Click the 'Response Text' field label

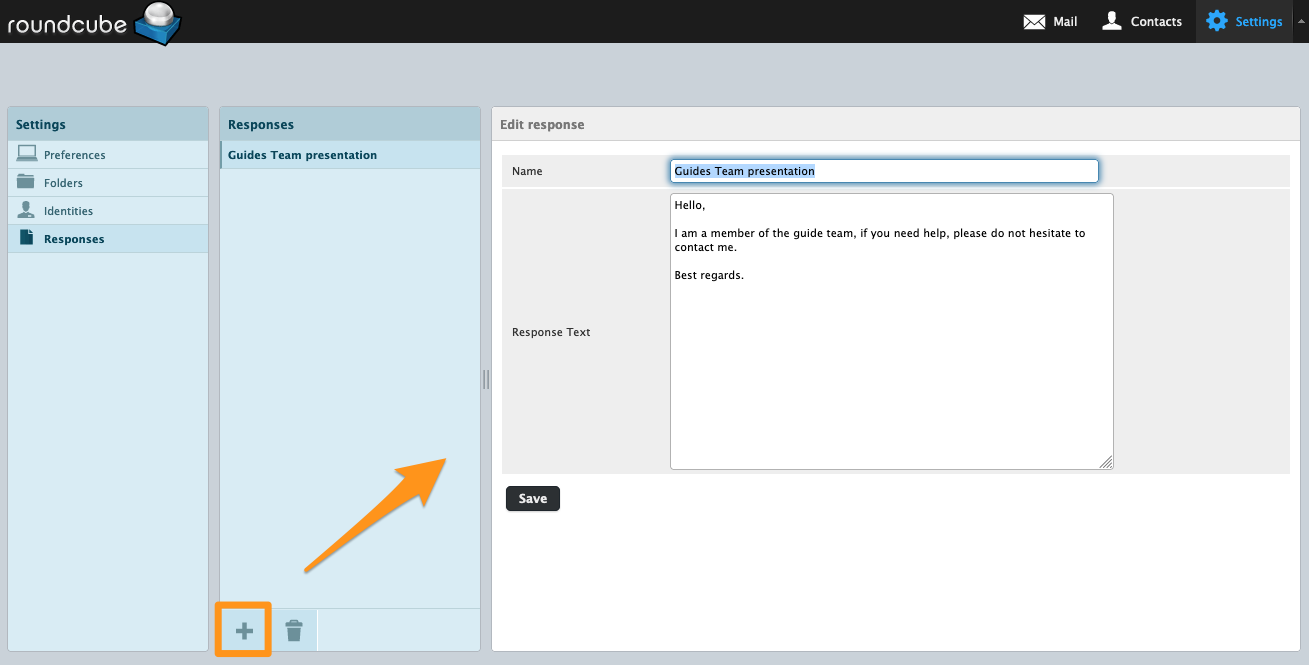tap(551, 332)
